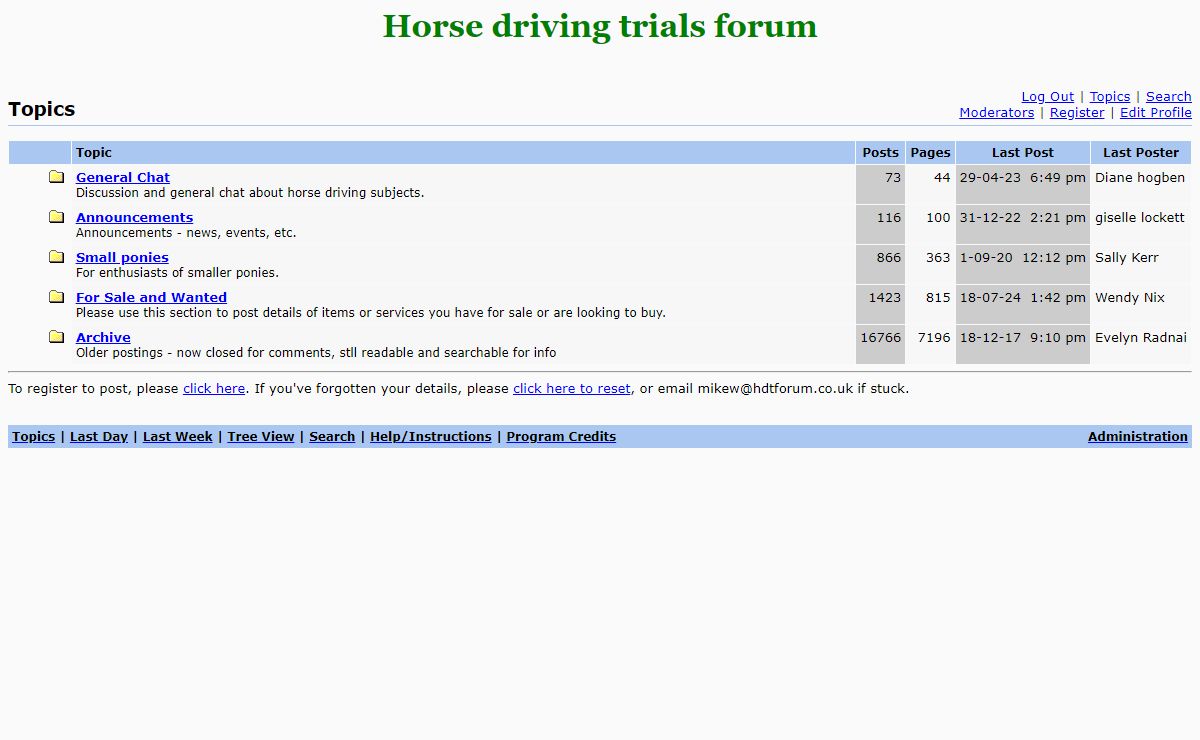Viewport: 1200px width, 740px height.
Task: Click last post date 29-04-23 6:49 pm
Action: (1023, 178)
